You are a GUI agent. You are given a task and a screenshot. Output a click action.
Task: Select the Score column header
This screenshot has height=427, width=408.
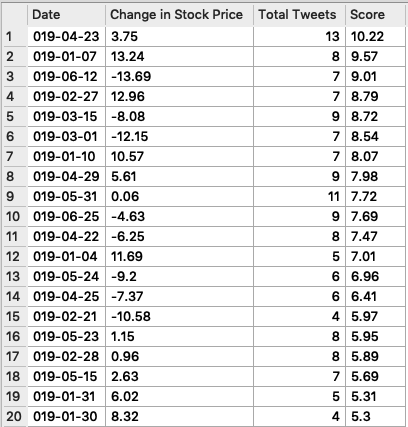click(375, 15)
